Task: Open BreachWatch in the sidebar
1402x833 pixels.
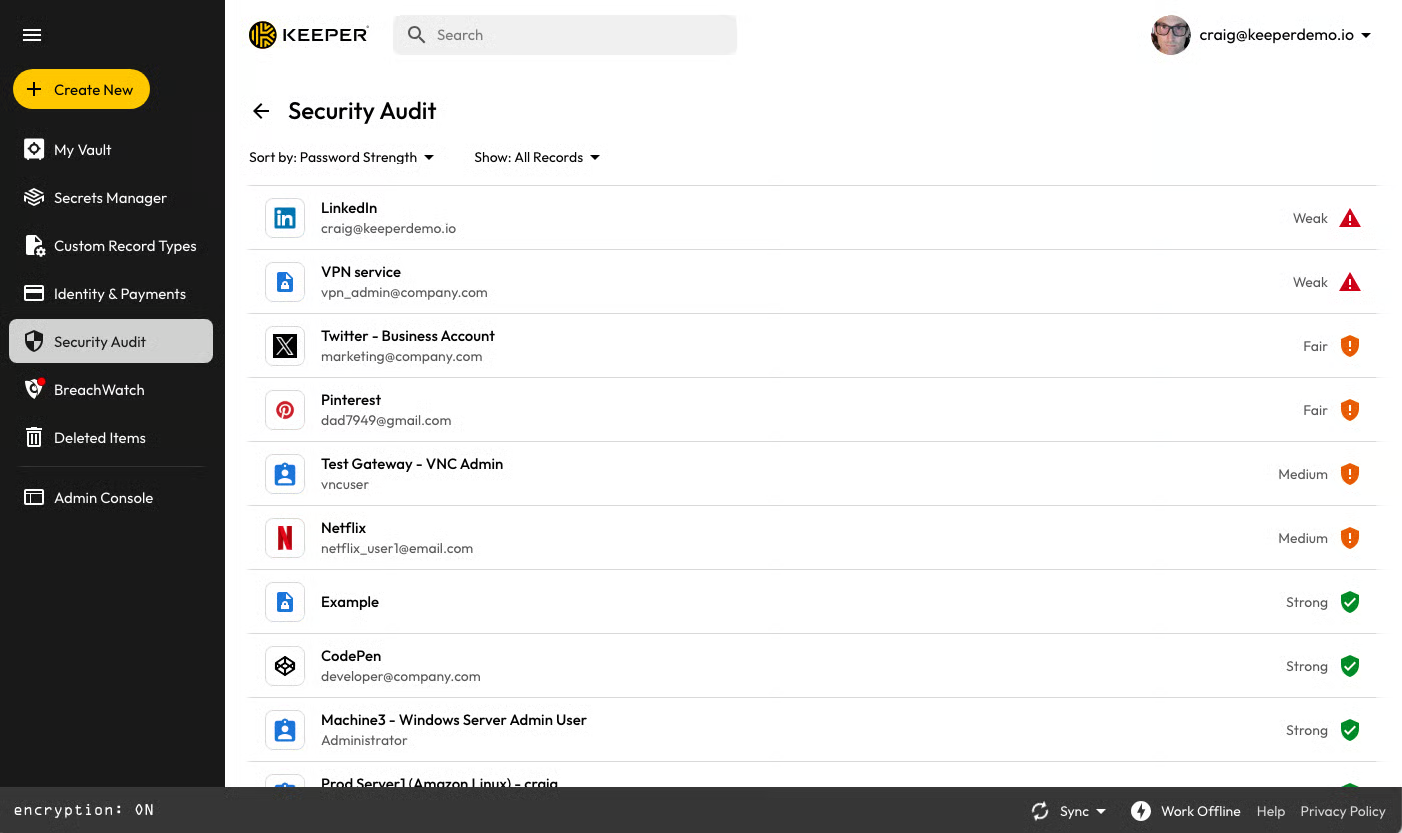Action: pos(98,390)
